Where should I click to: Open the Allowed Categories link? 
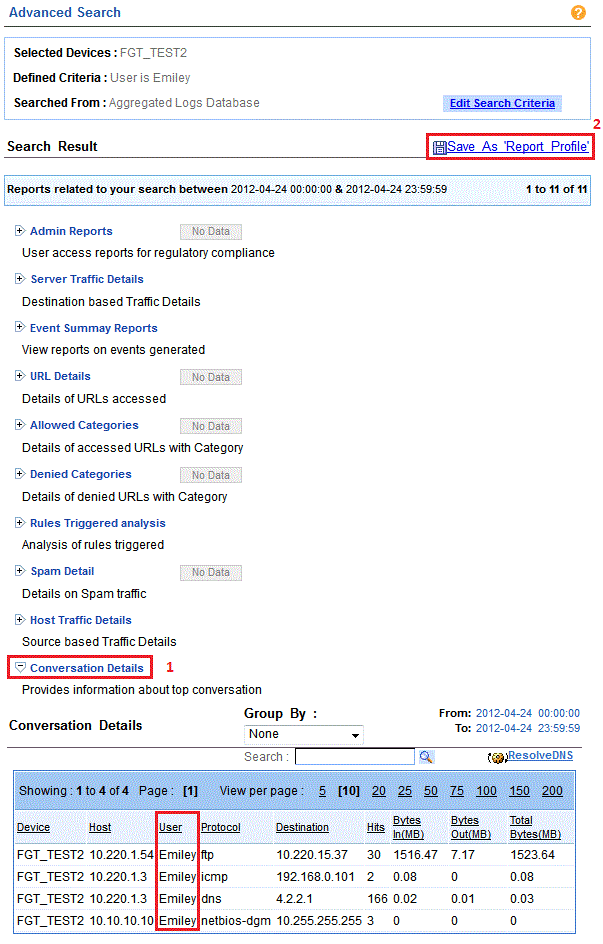pyautogui.click(x=84, y=425)
